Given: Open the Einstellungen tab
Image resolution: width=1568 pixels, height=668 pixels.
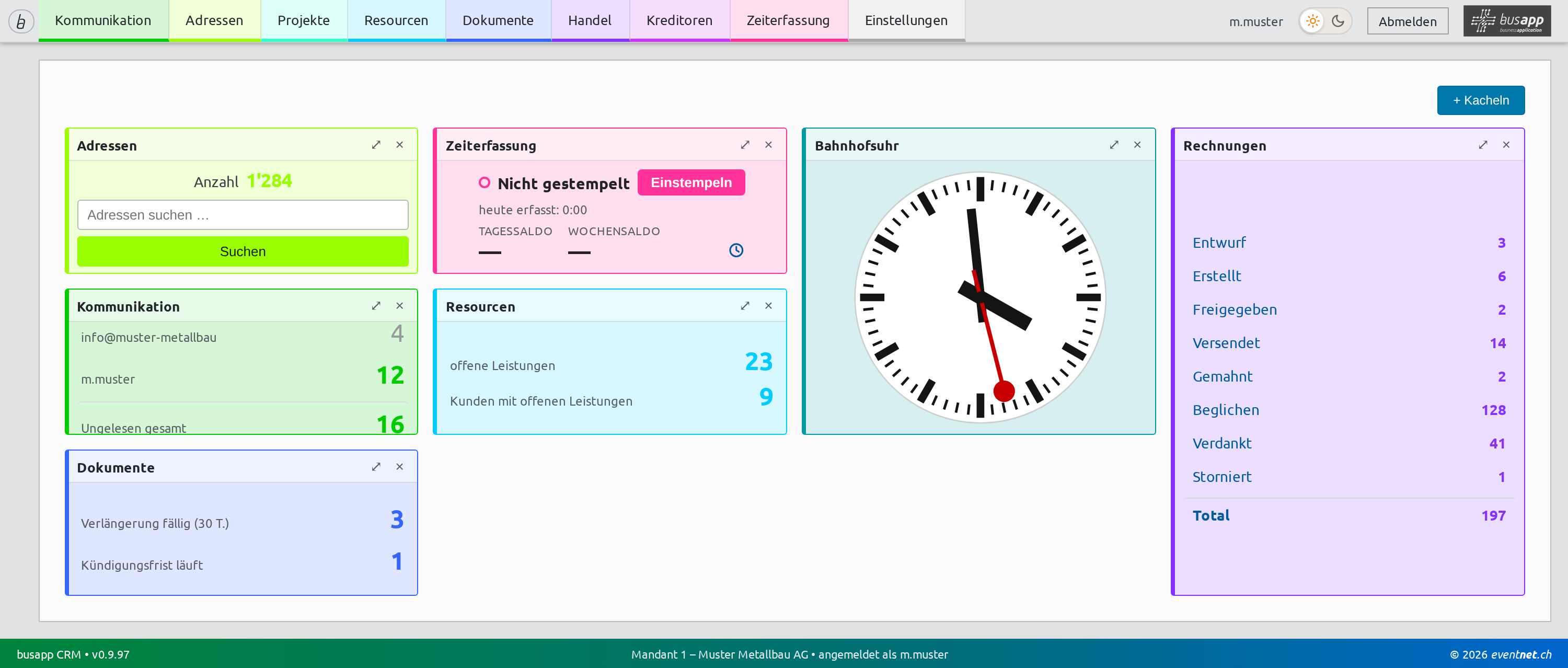Looking at the screenshot, I should click(x=906, y=21).
